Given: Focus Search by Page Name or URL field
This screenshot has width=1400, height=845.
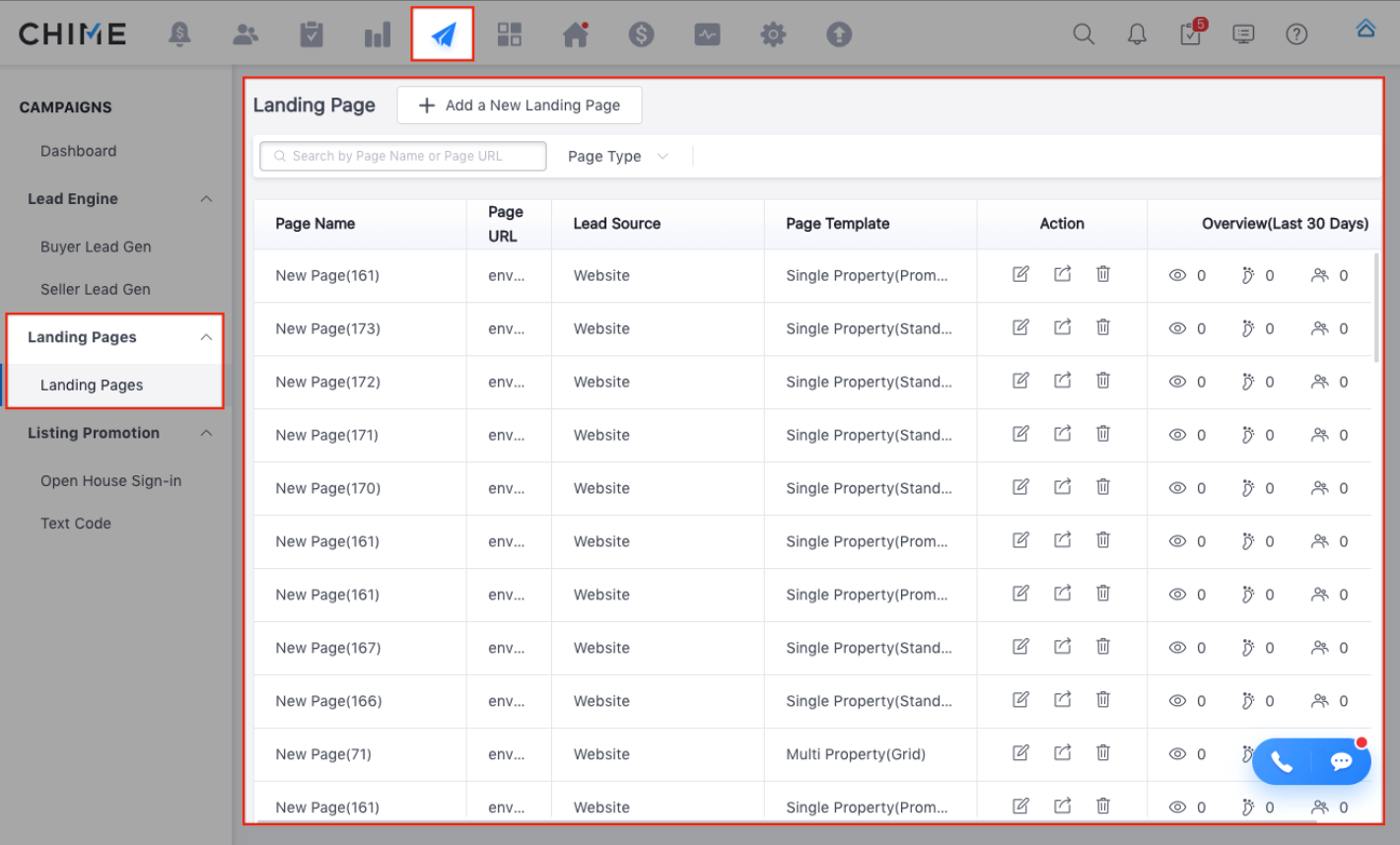Looking at the screenshot, I should [x=403, y=156].
